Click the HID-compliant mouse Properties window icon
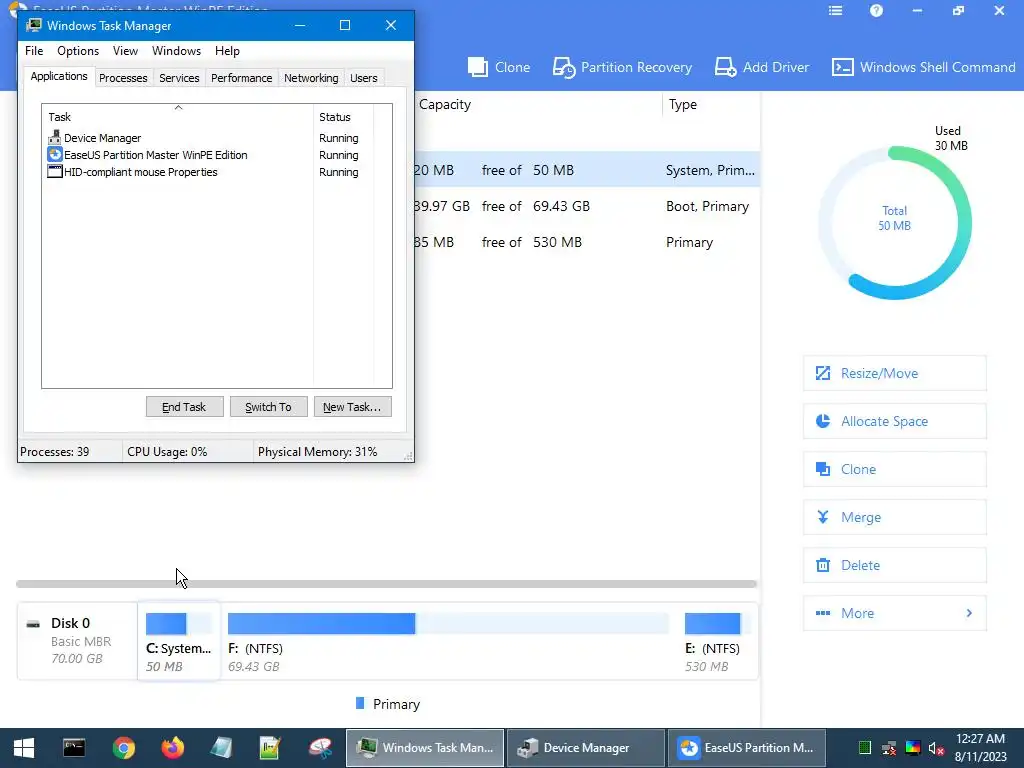Image resolution: width=1024 pixels, height=768 pixels. point(55,172)
